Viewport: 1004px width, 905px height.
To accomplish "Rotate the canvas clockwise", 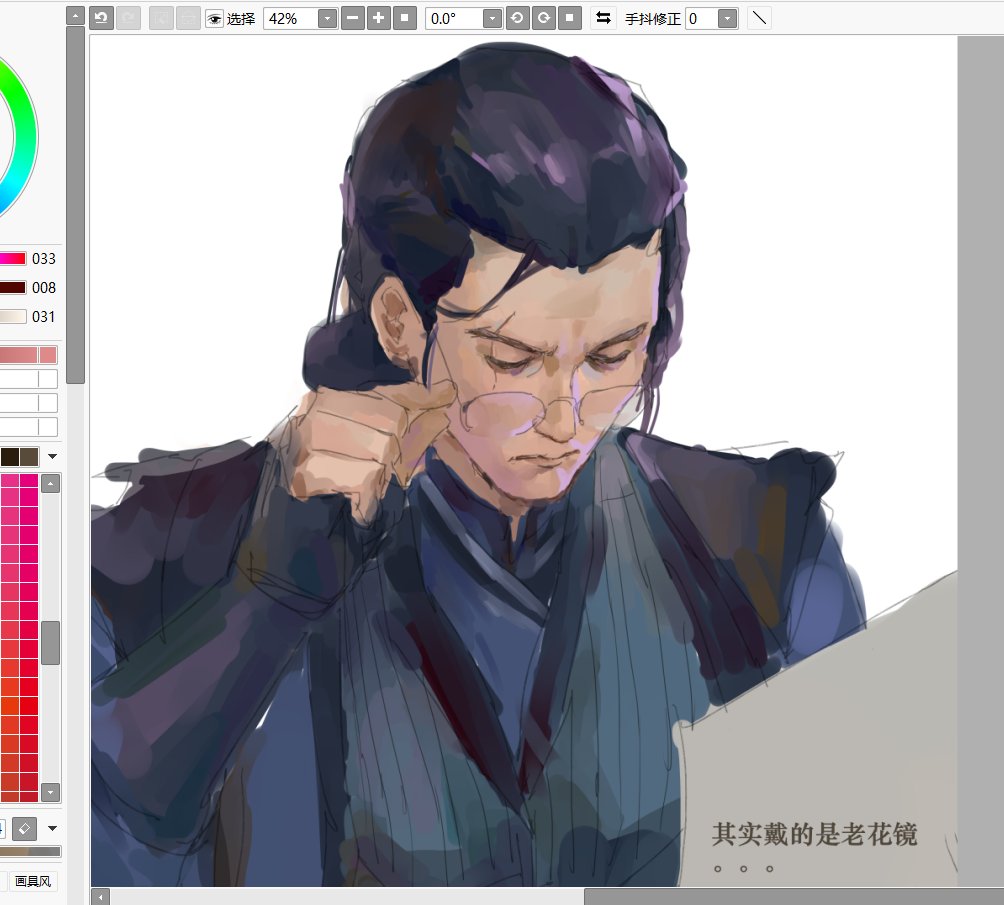I will point(544,18).
